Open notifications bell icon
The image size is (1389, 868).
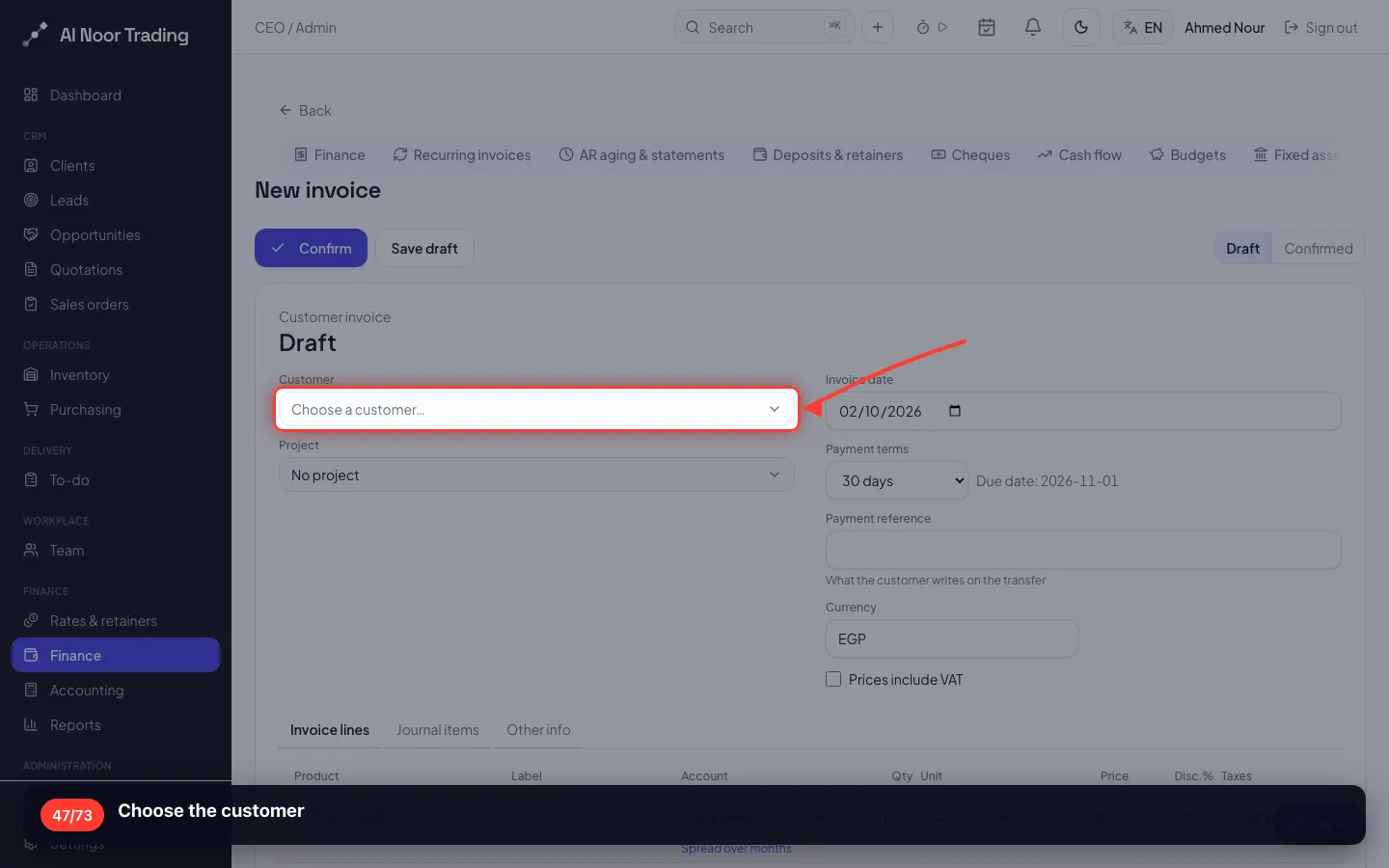[1033, 27]
